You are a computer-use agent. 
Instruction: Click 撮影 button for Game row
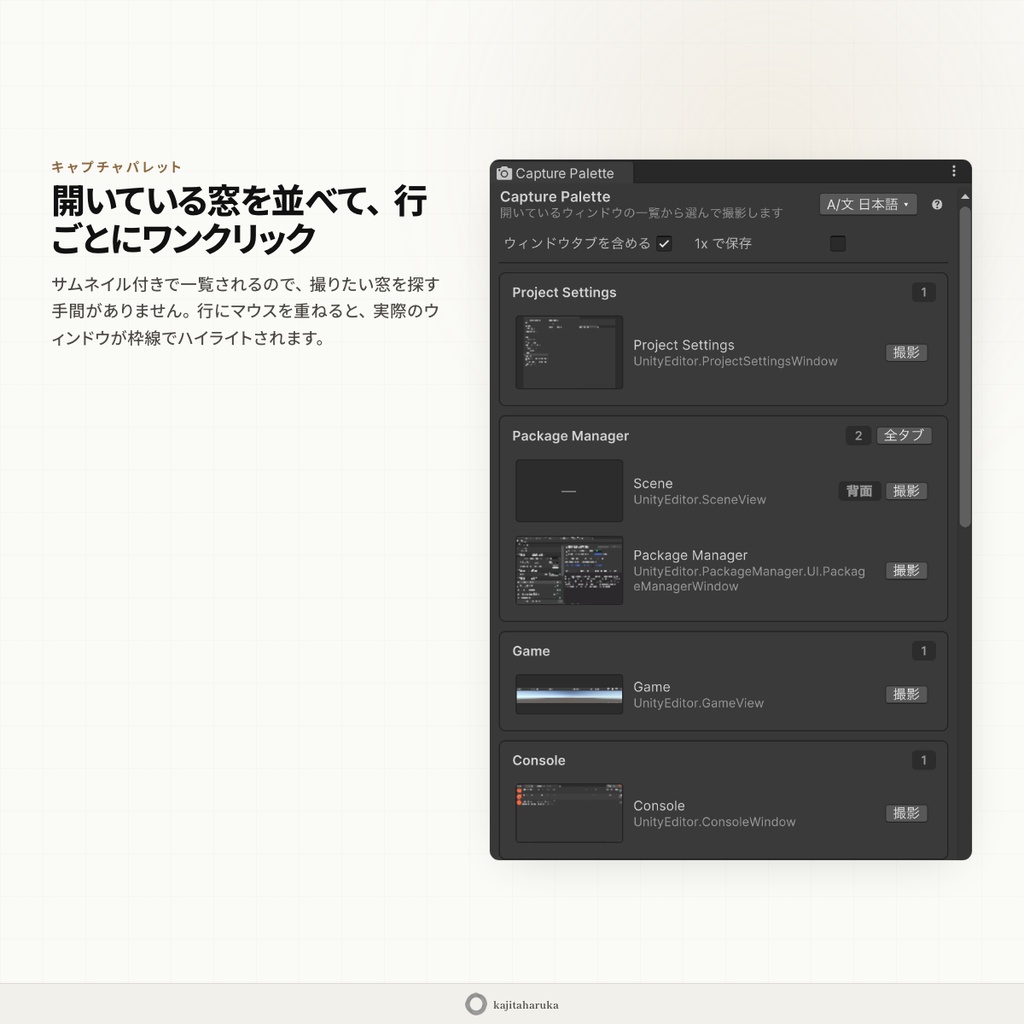[906, 694]
